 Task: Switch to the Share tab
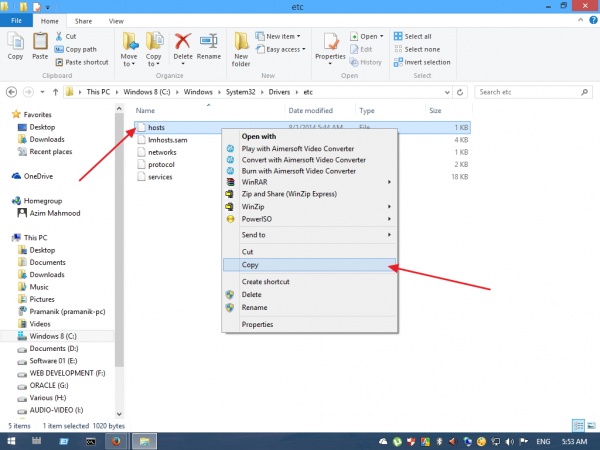tap(83, 21)
